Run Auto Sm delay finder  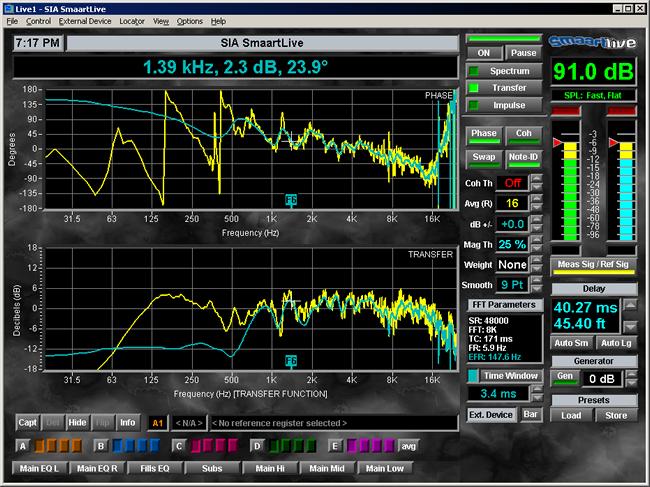point(571,343)
